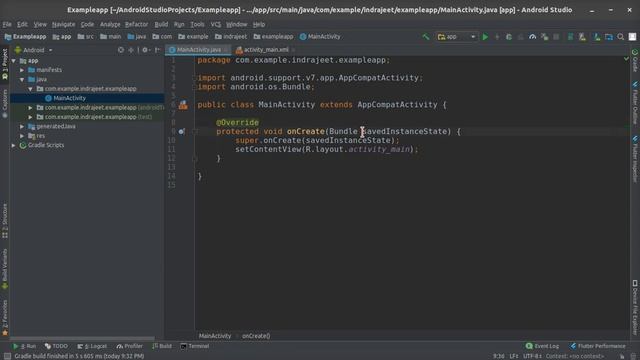Select MainActivity class in project tree

(69, 98)
